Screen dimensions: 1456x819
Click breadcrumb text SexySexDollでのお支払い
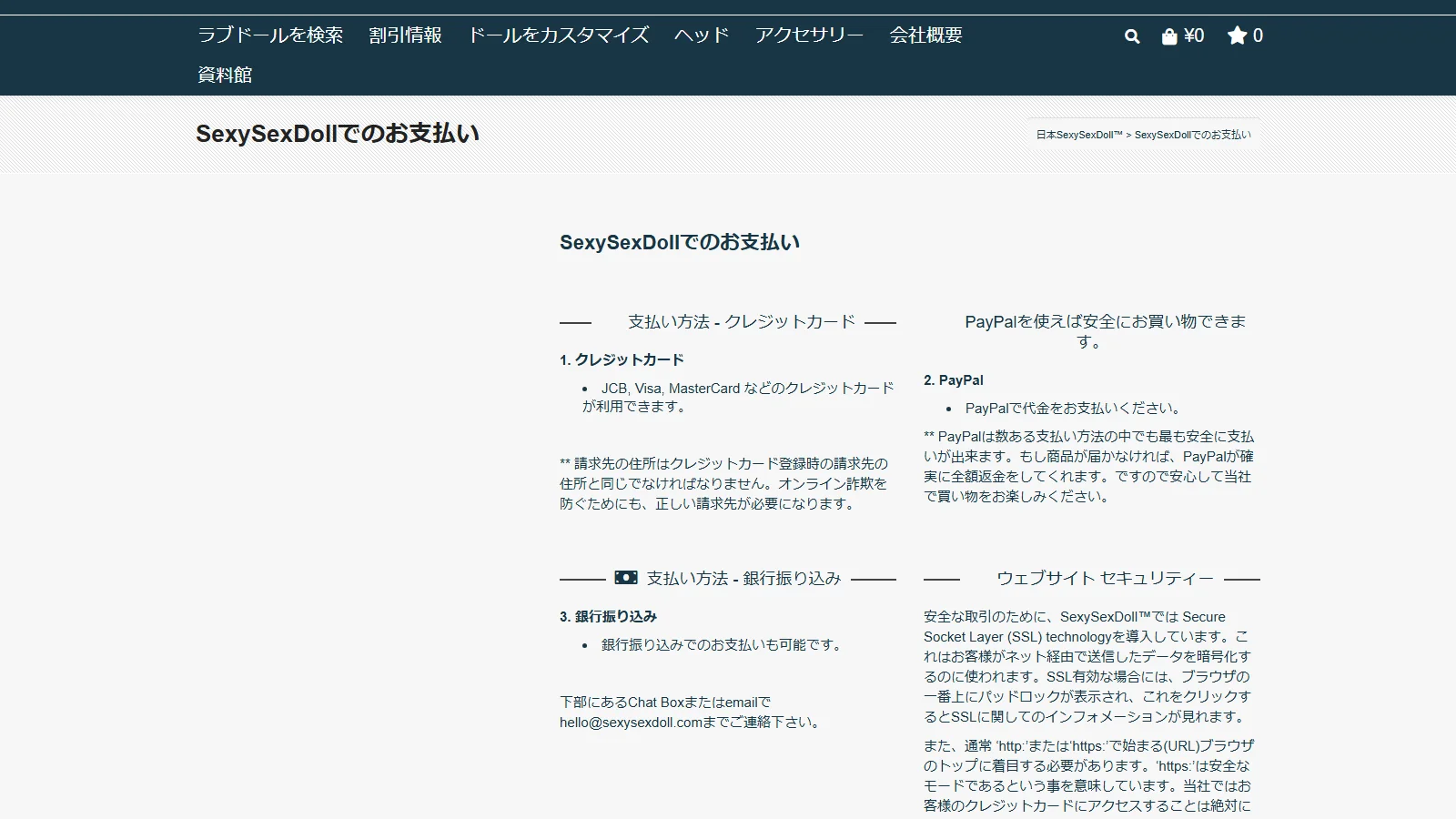1192,135
